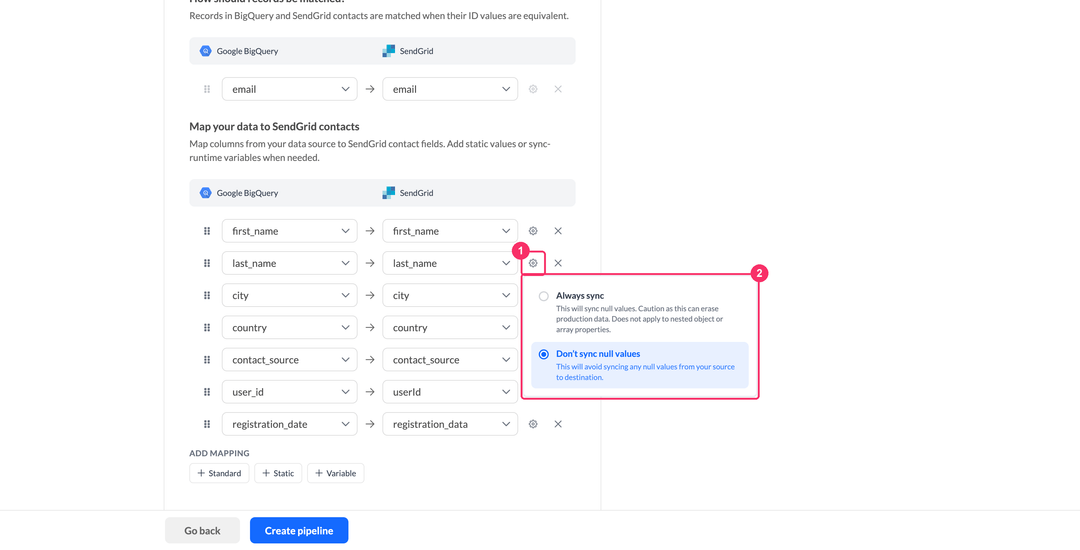Open source country dropdown
The height and width of the screenshot is (550, 1080).
click(x=289, y=328)
